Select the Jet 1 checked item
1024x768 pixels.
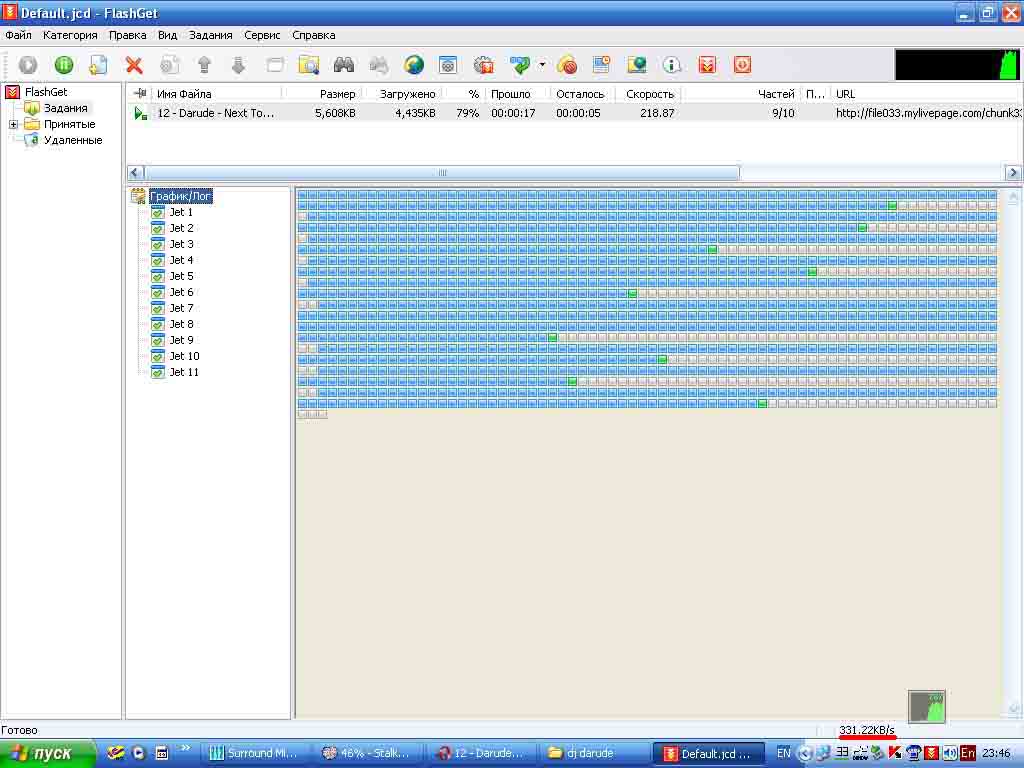coord(180,212)
